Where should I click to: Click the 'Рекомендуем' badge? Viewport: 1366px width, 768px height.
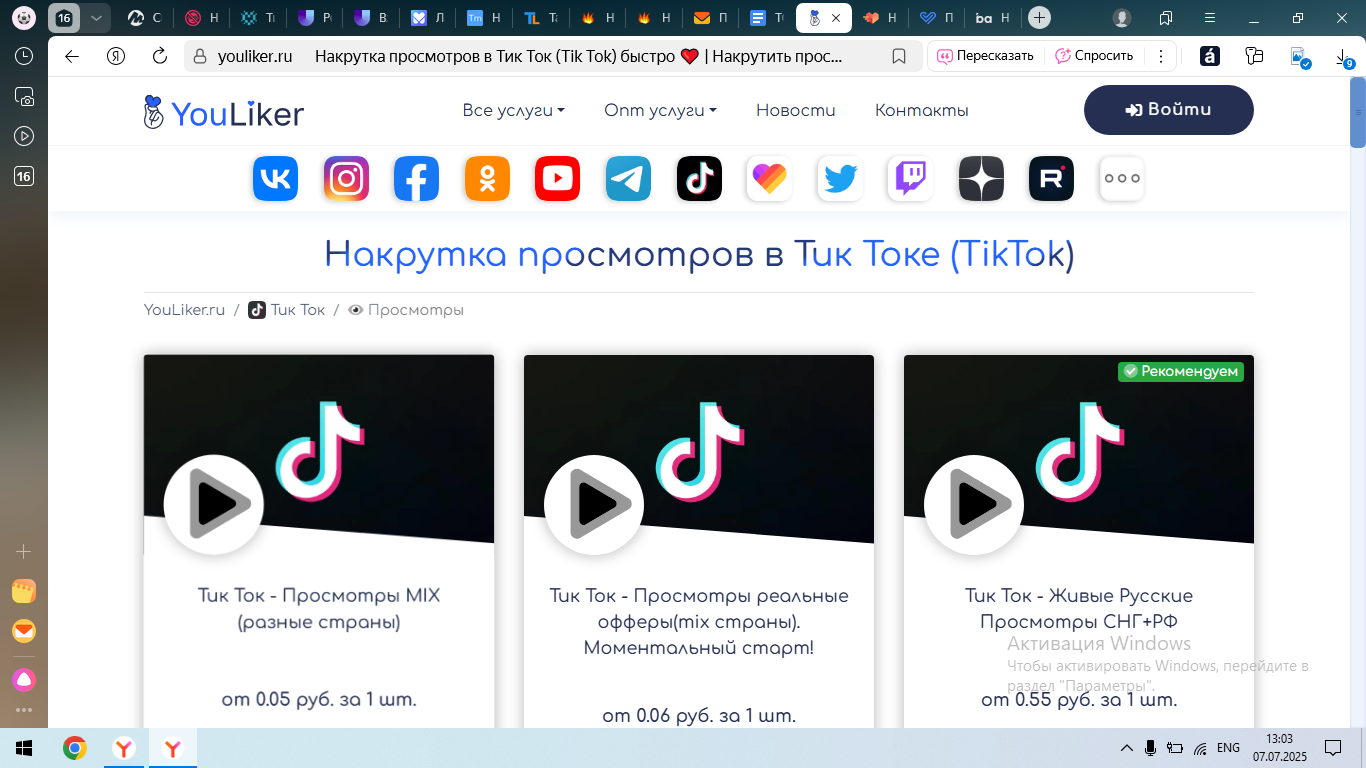1181,372
